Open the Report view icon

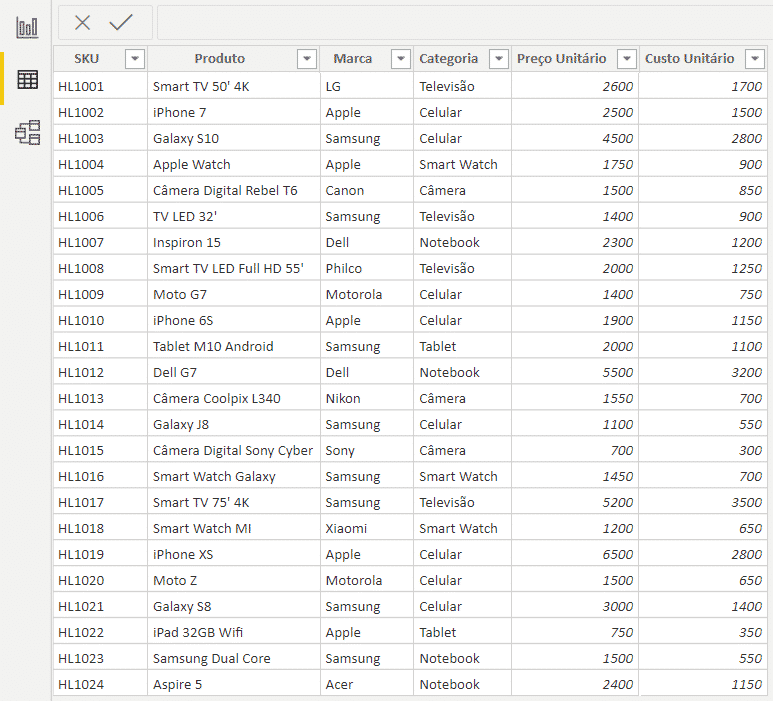coord(27,27)
